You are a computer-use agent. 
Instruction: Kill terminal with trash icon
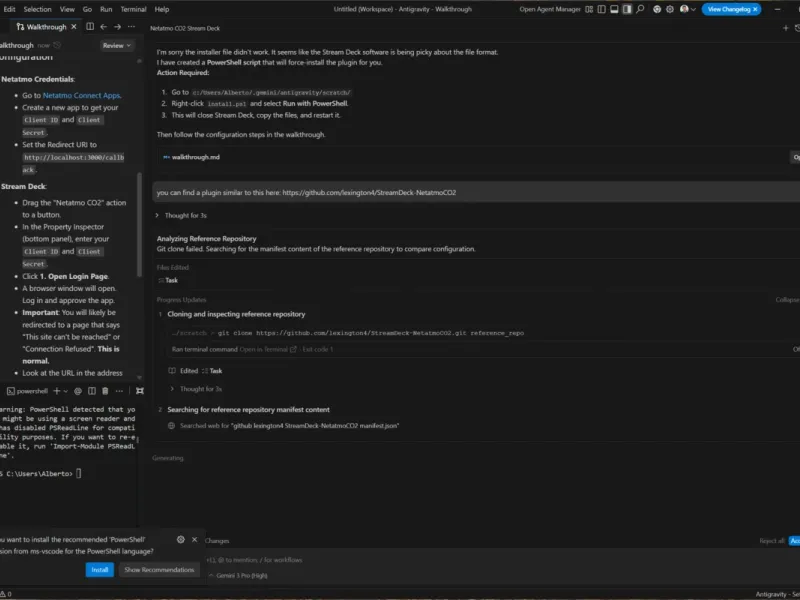click(105, 391)
